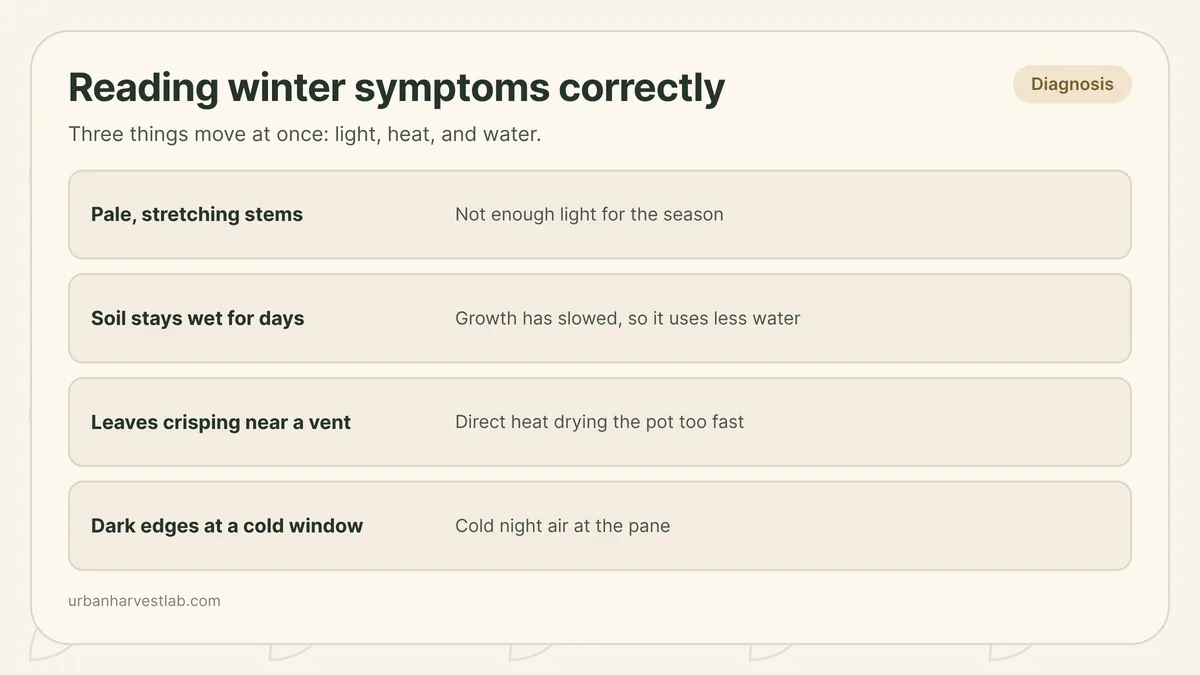Click the rightmost leaf outline decoration

click(x=1010, y=651)
